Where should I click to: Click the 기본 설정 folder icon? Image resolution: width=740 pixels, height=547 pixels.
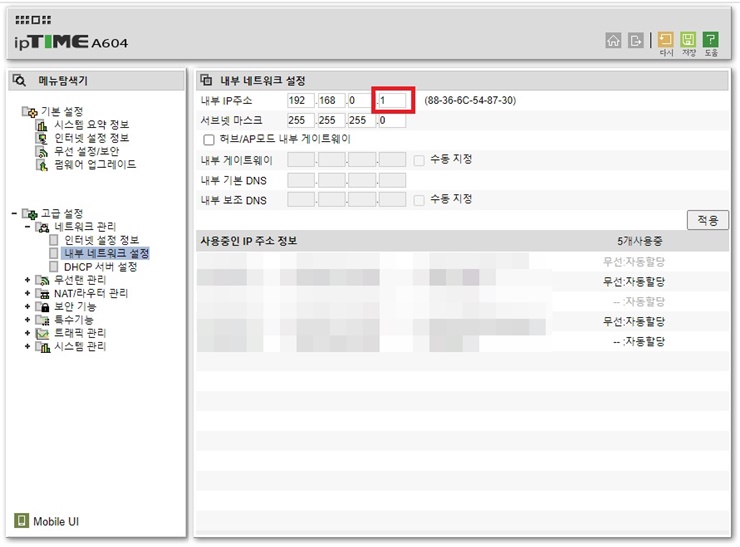coord(29,112)
